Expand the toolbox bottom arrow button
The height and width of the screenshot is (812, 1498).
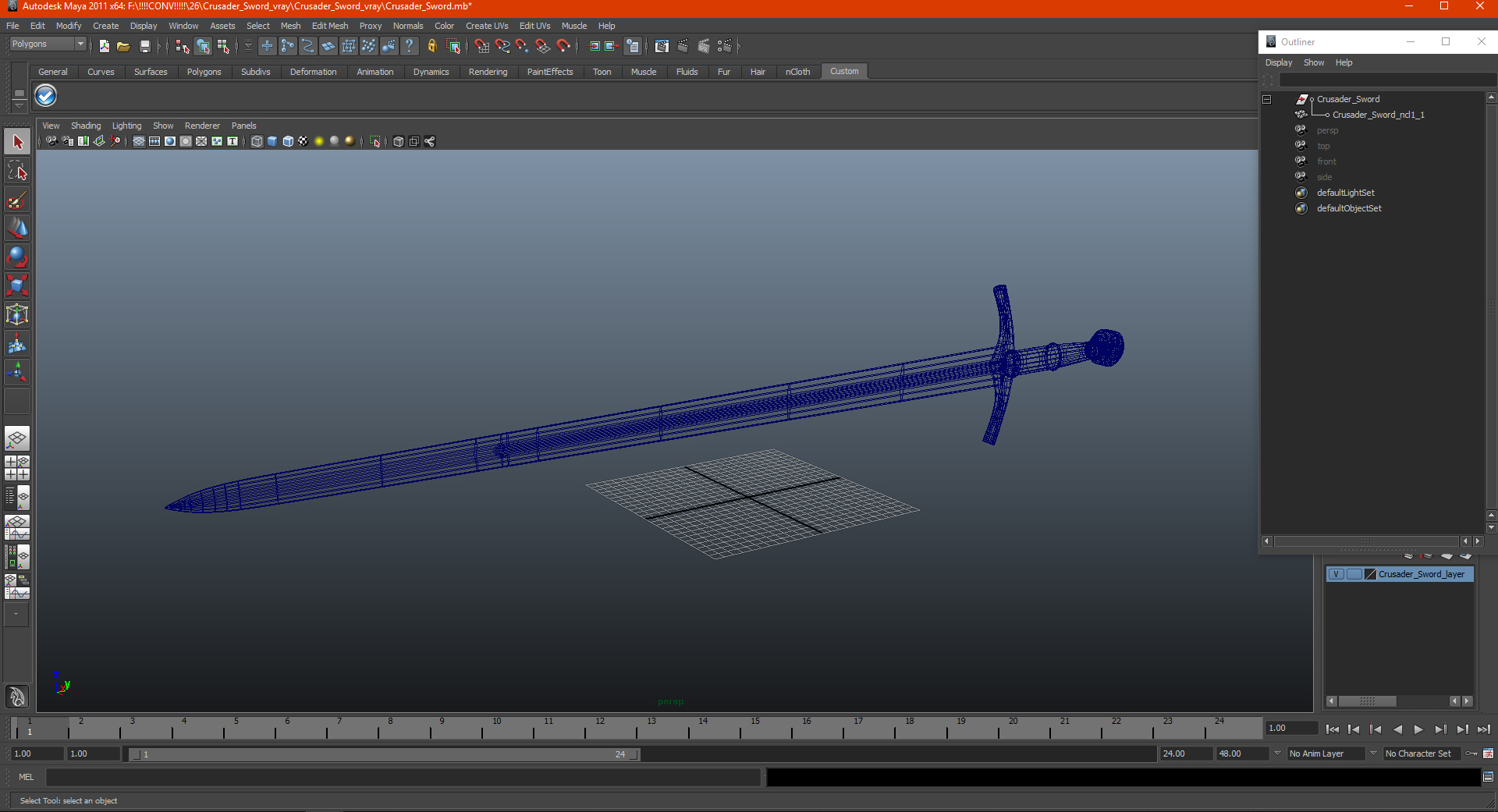(16, 615)
